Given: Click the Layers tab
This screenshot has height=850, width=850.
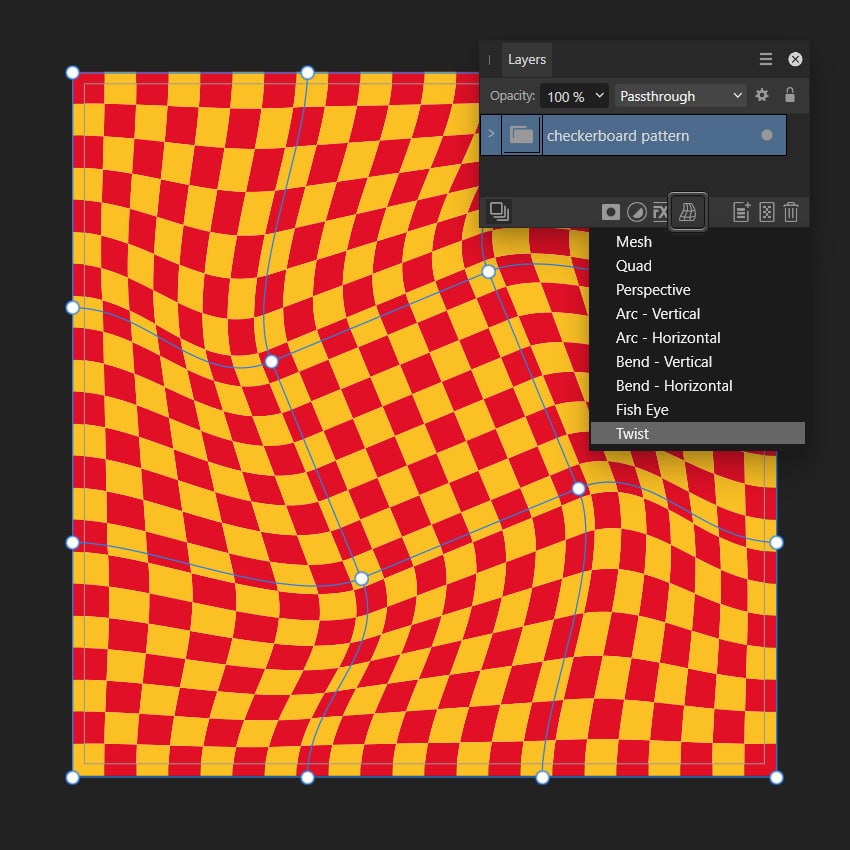Looking at the screenshot, I should pos(526,59).
